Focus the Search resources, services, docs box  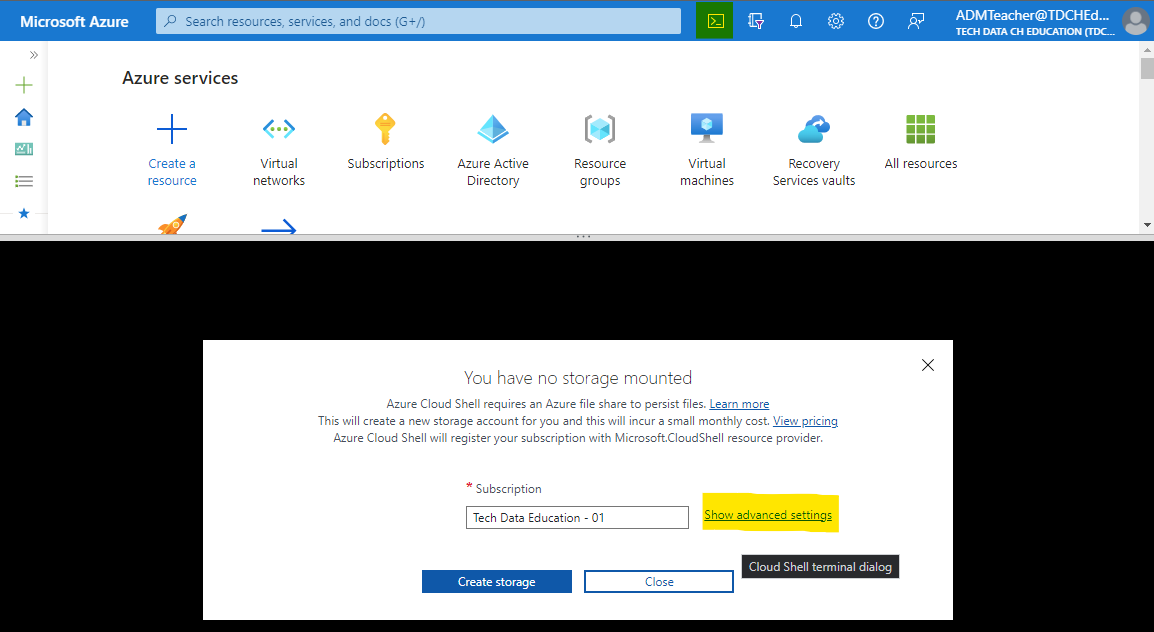click(x=418, y=21)
